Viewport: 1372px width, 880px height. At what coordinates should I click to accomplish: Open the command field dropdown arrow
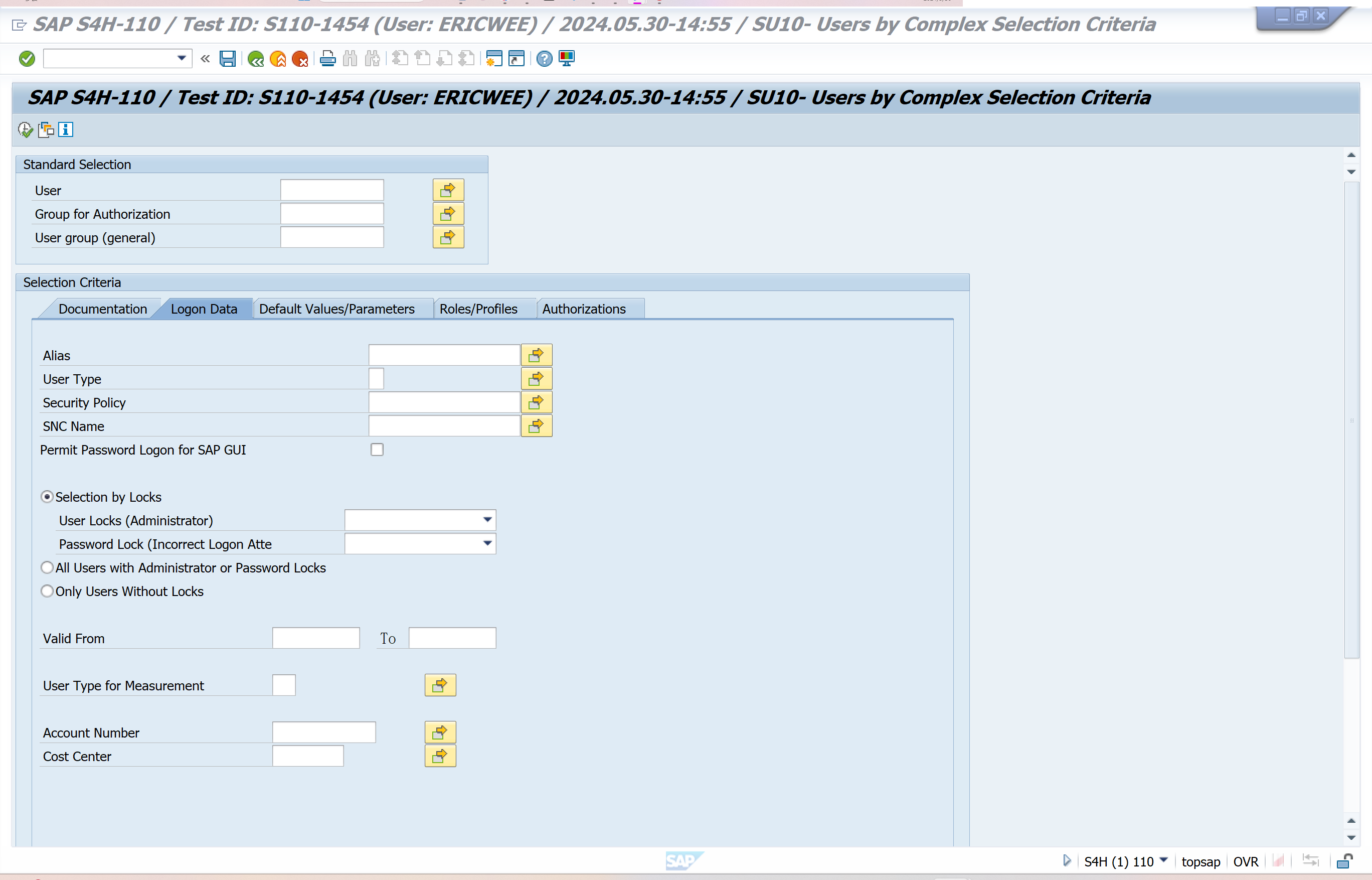(x=182, y=58)
